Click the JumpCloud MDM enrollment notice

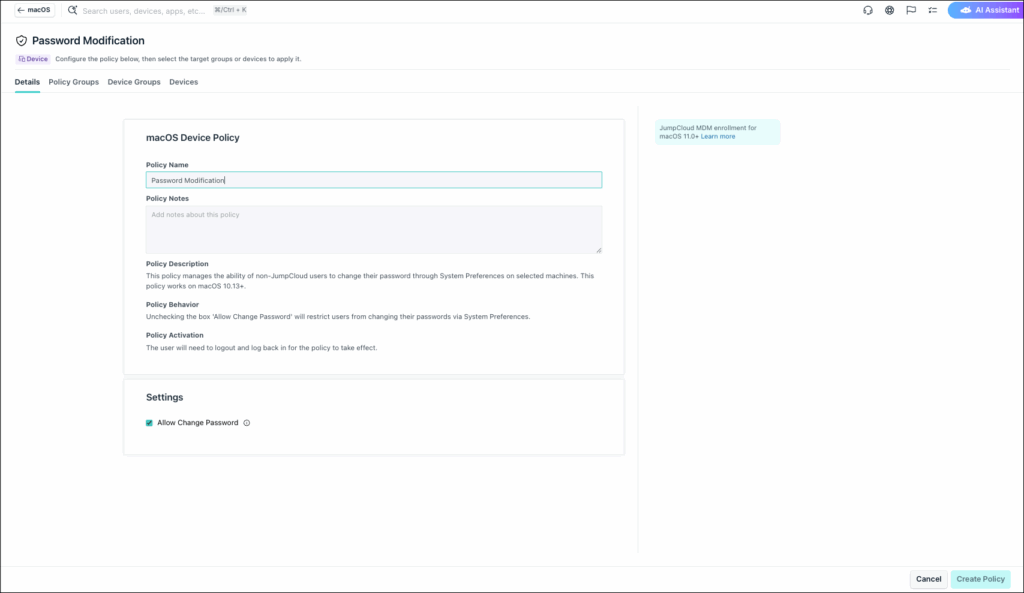[x=717, y=132]
